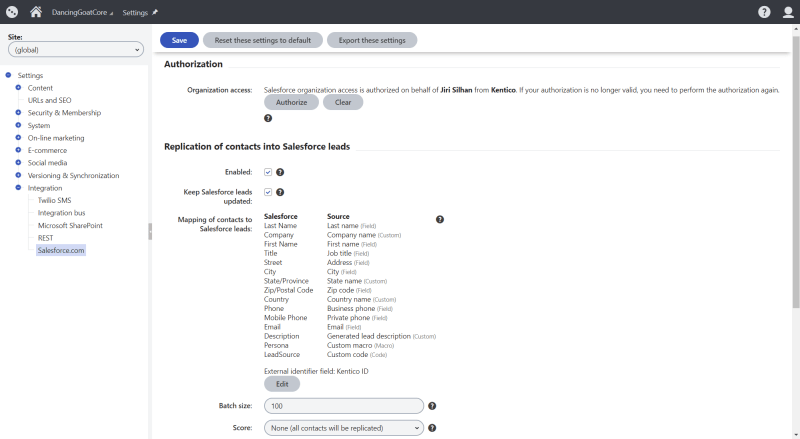Select REST settings
The width and height of the screenshot is (800, 439).
click(x=45, y=238)
